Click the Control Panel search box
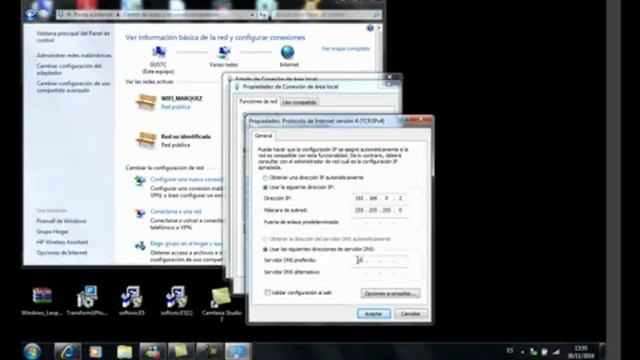 (x=327, y=15)
